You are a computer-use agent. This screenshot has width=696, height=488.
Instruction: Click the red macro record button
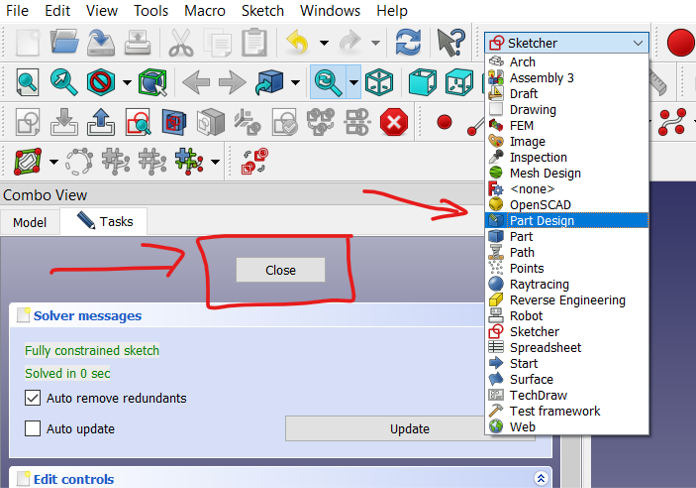(680, 43)
